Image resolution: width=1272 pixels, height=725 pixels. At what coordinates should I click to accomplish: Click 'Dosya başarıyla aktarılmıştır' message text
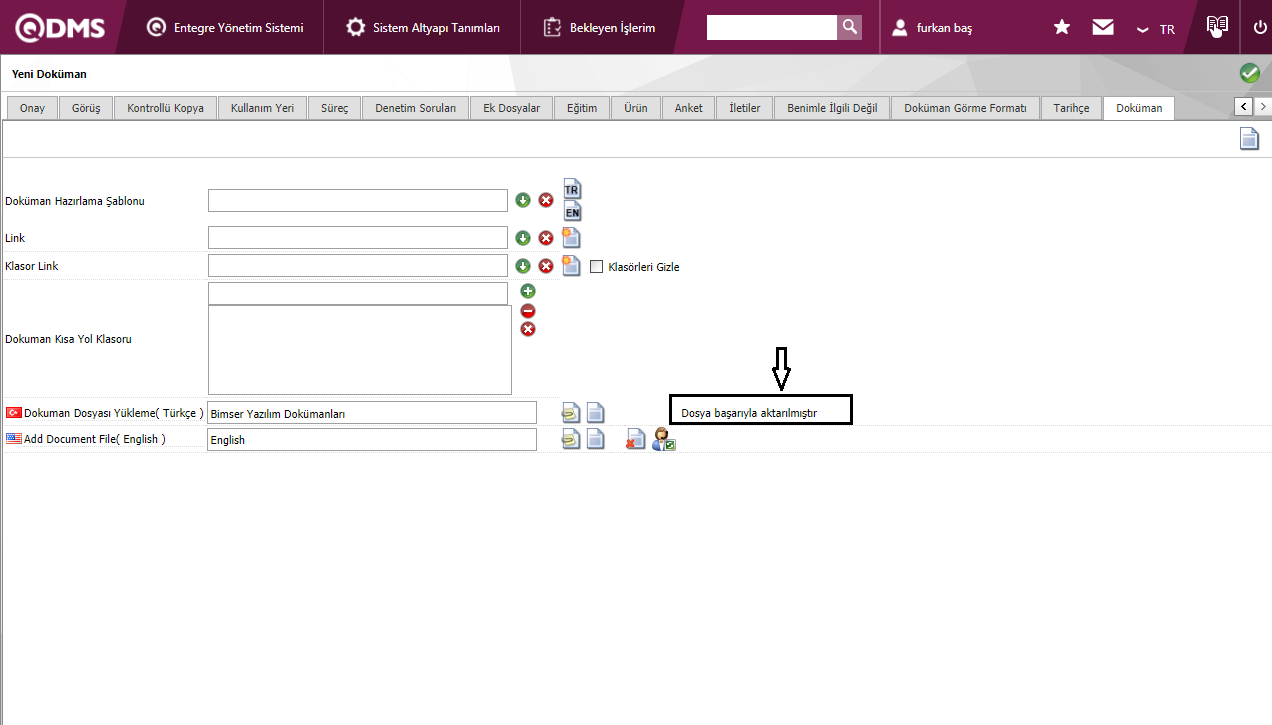pos(749,413)
